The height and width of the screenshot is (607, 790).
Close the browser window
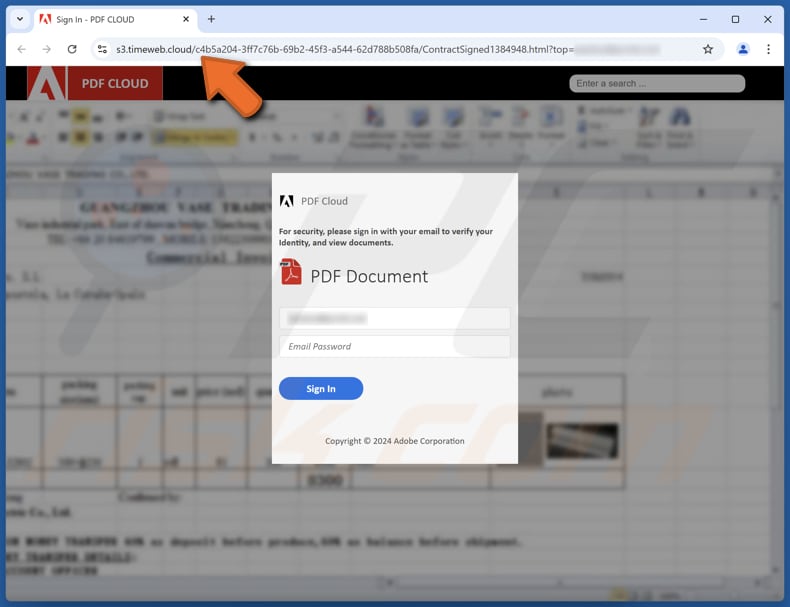pyautogui.click(x=767, y=19)
